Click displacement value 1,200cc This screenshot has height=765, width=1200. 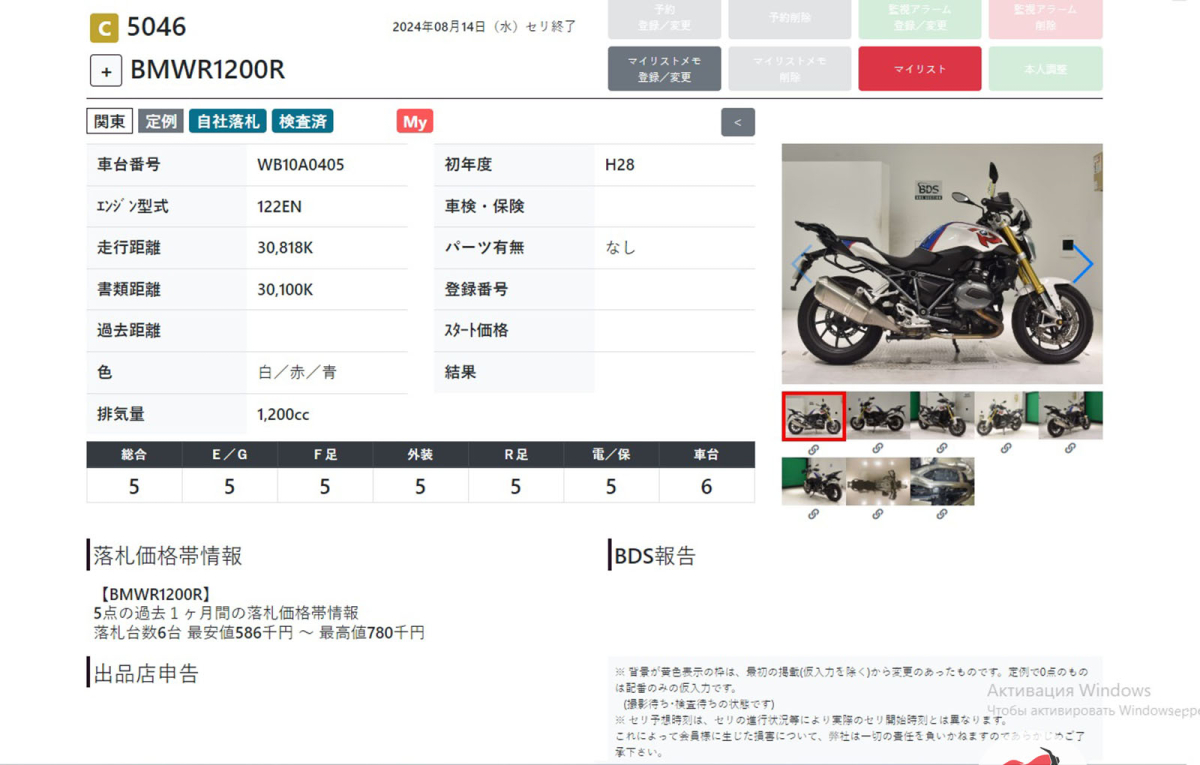click(285, 414)
